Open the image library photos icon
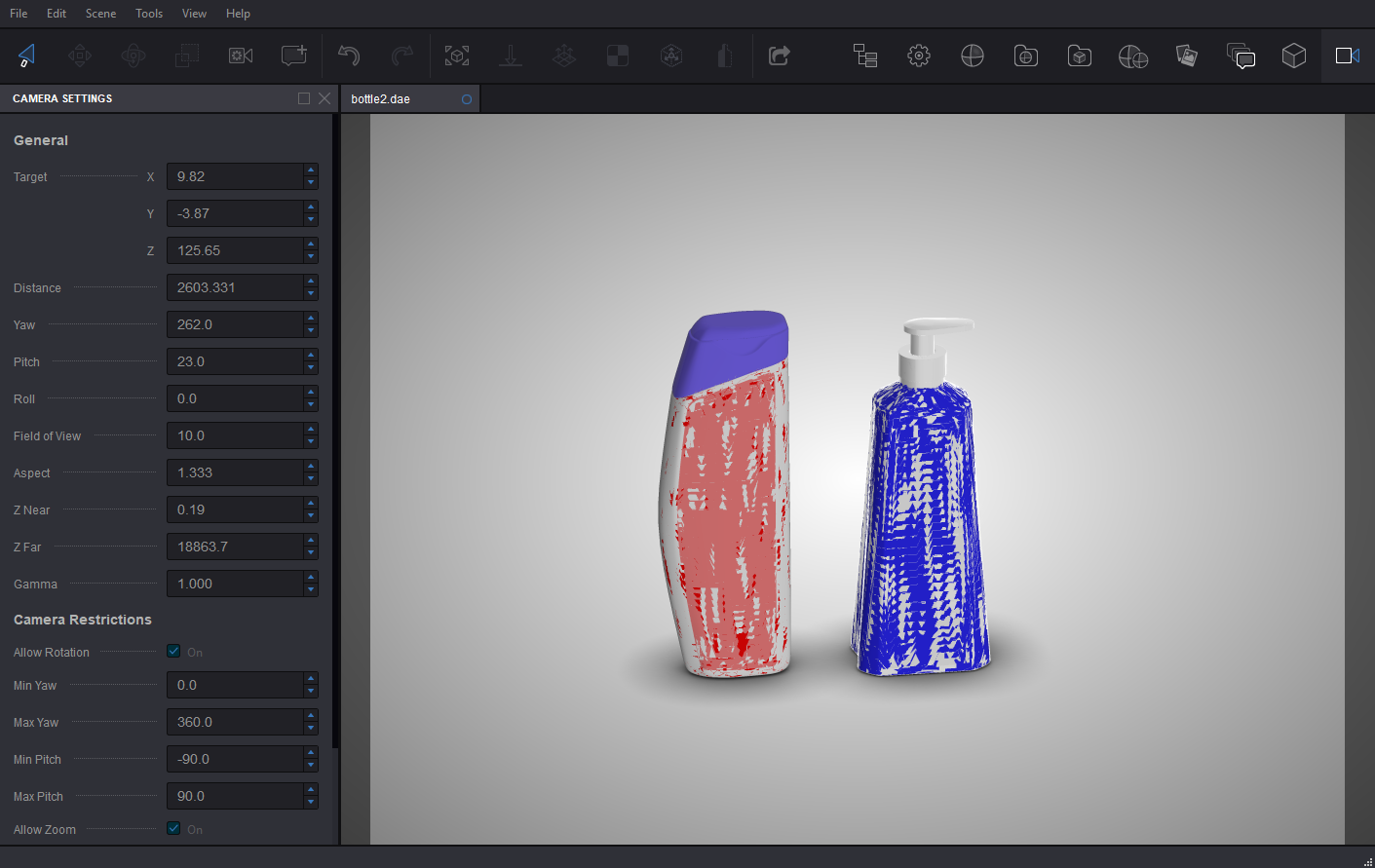 pos(1187,56)
